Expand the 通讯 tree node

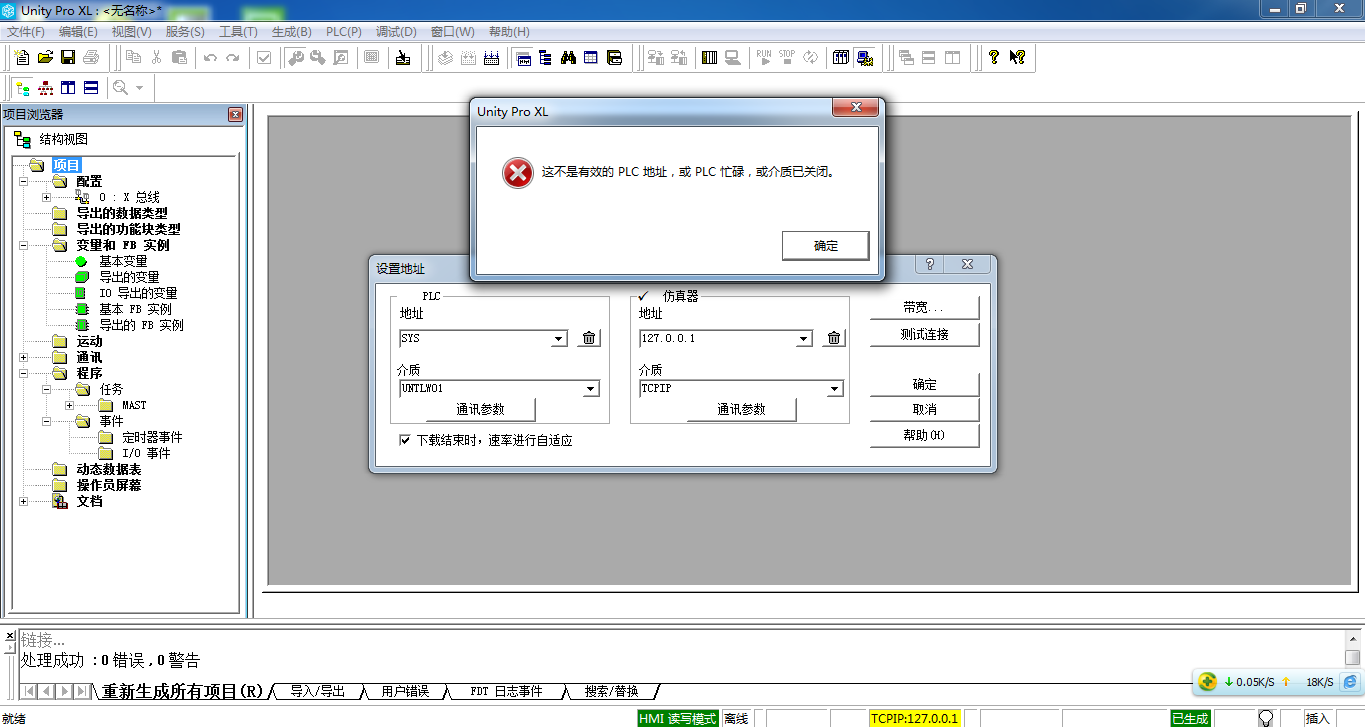[23, 357]
